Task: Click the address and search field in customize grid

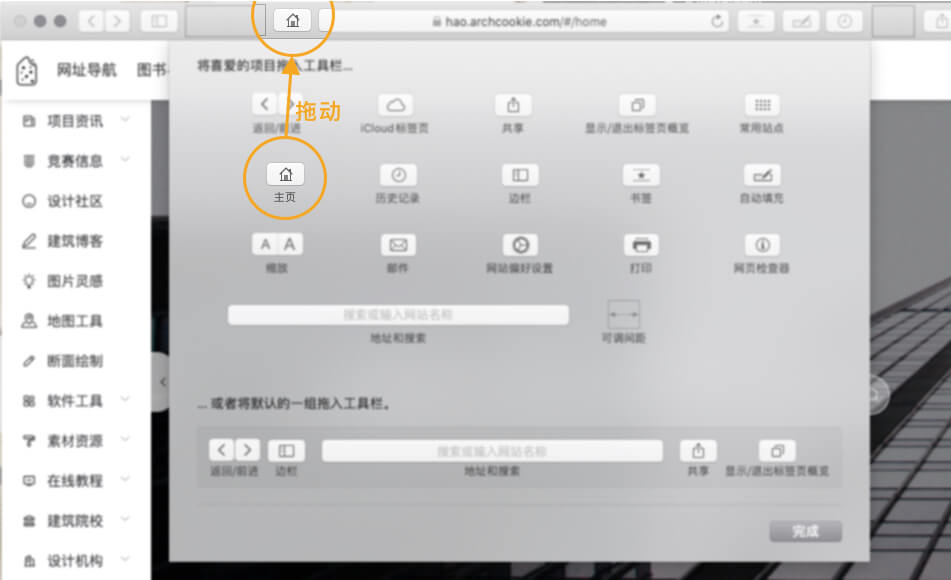Action: click(x=398, y=315)
